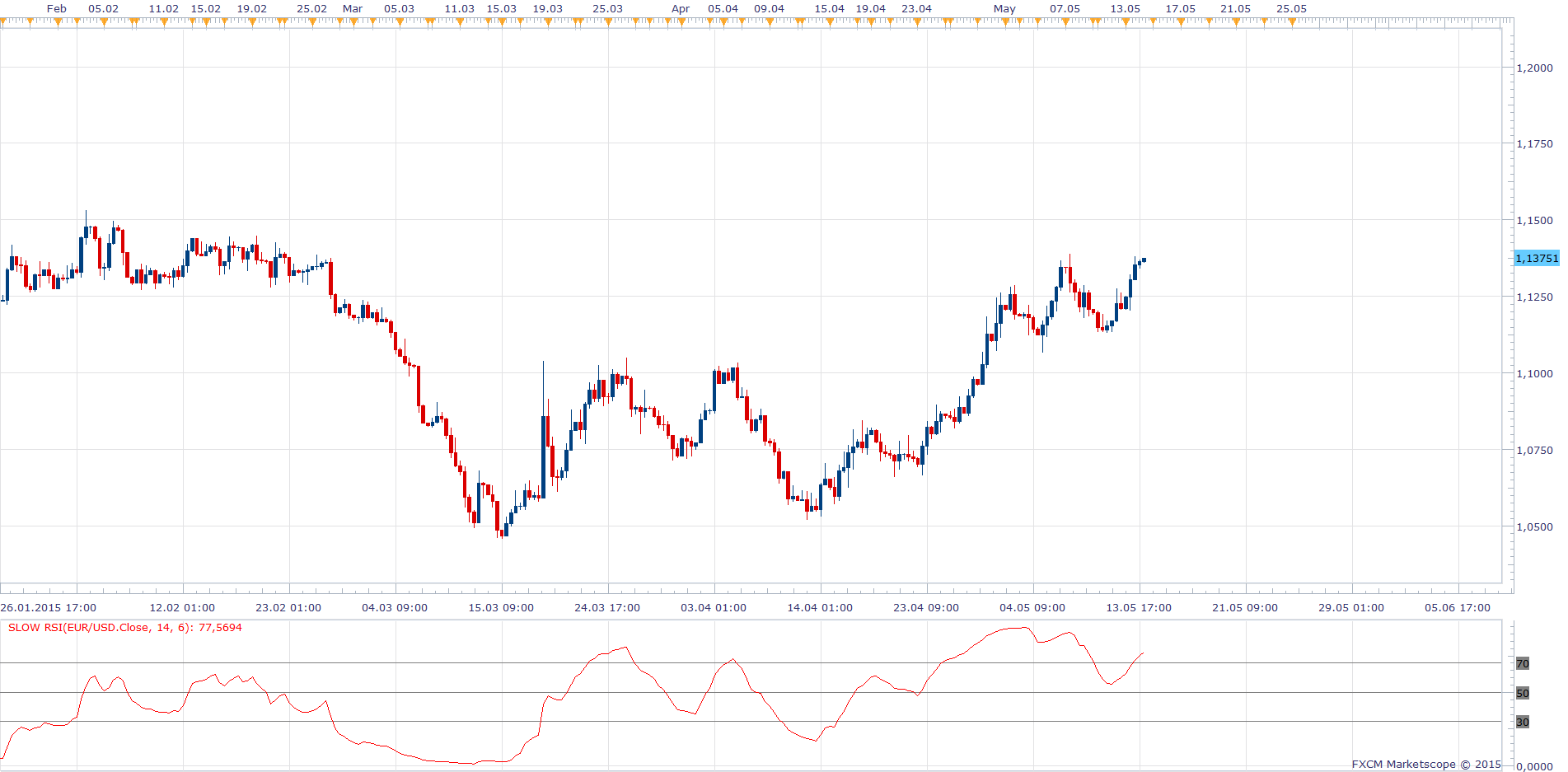Click the Apr month label on date scale
The width and height of the screenshot is (1568, 772).
click(681, 8)
